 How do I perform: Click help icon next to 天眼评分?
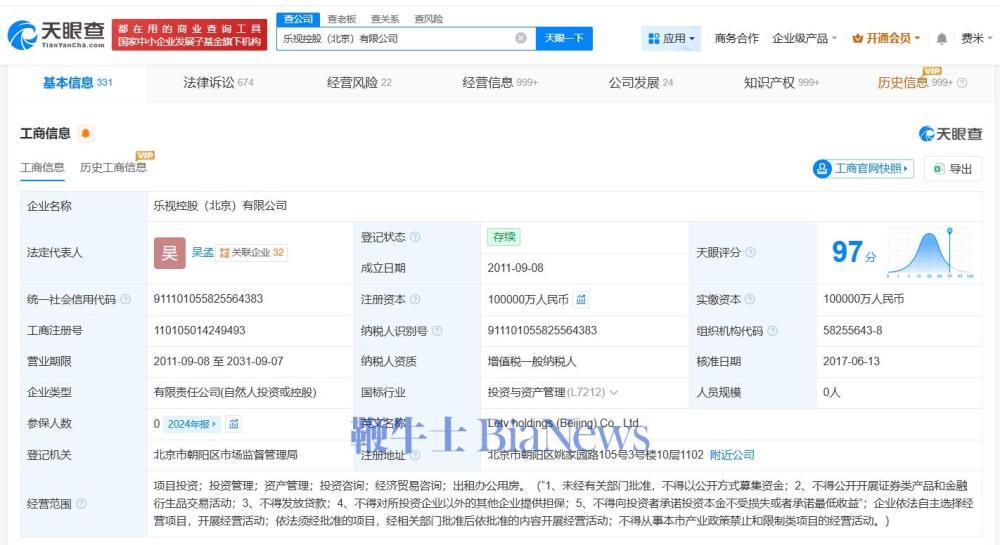click(x=751, y=253)
